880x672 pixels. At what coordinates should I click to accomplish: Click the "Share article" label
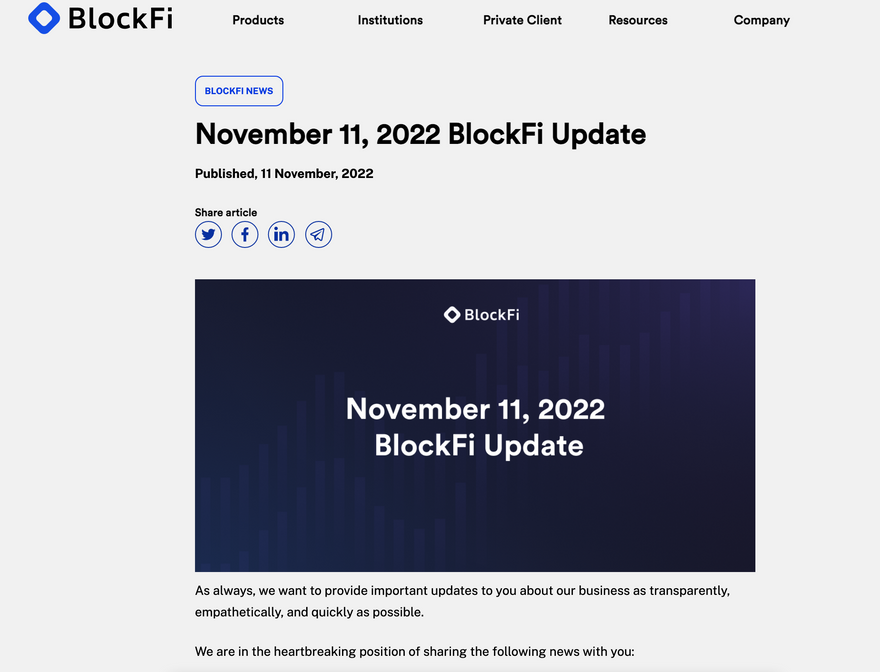[x=226, y=212]
